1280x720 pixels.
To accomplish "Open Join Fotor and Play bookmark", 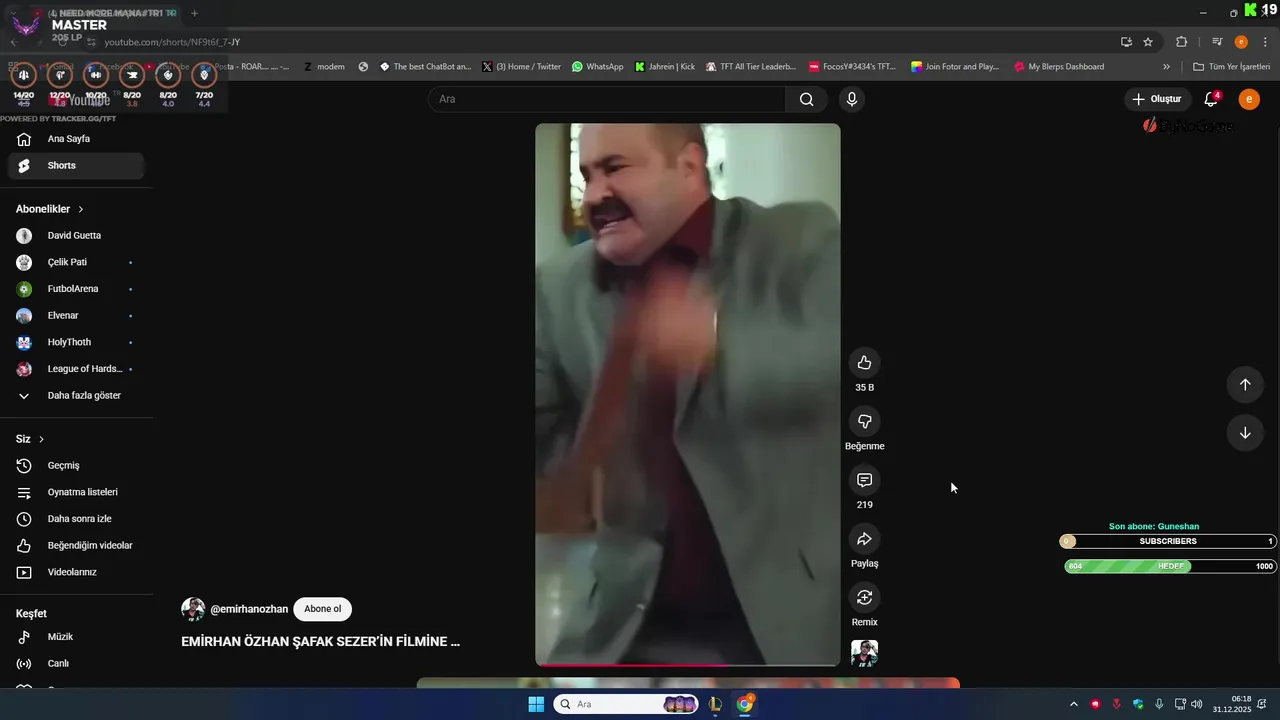I will pos(955,67).
